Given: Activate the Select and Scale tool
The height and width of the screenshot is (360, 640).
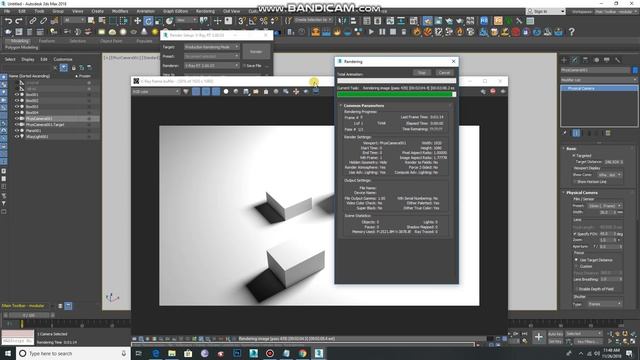Looking at the screenshot, I should pyautogui.click(x=159, y=21).
